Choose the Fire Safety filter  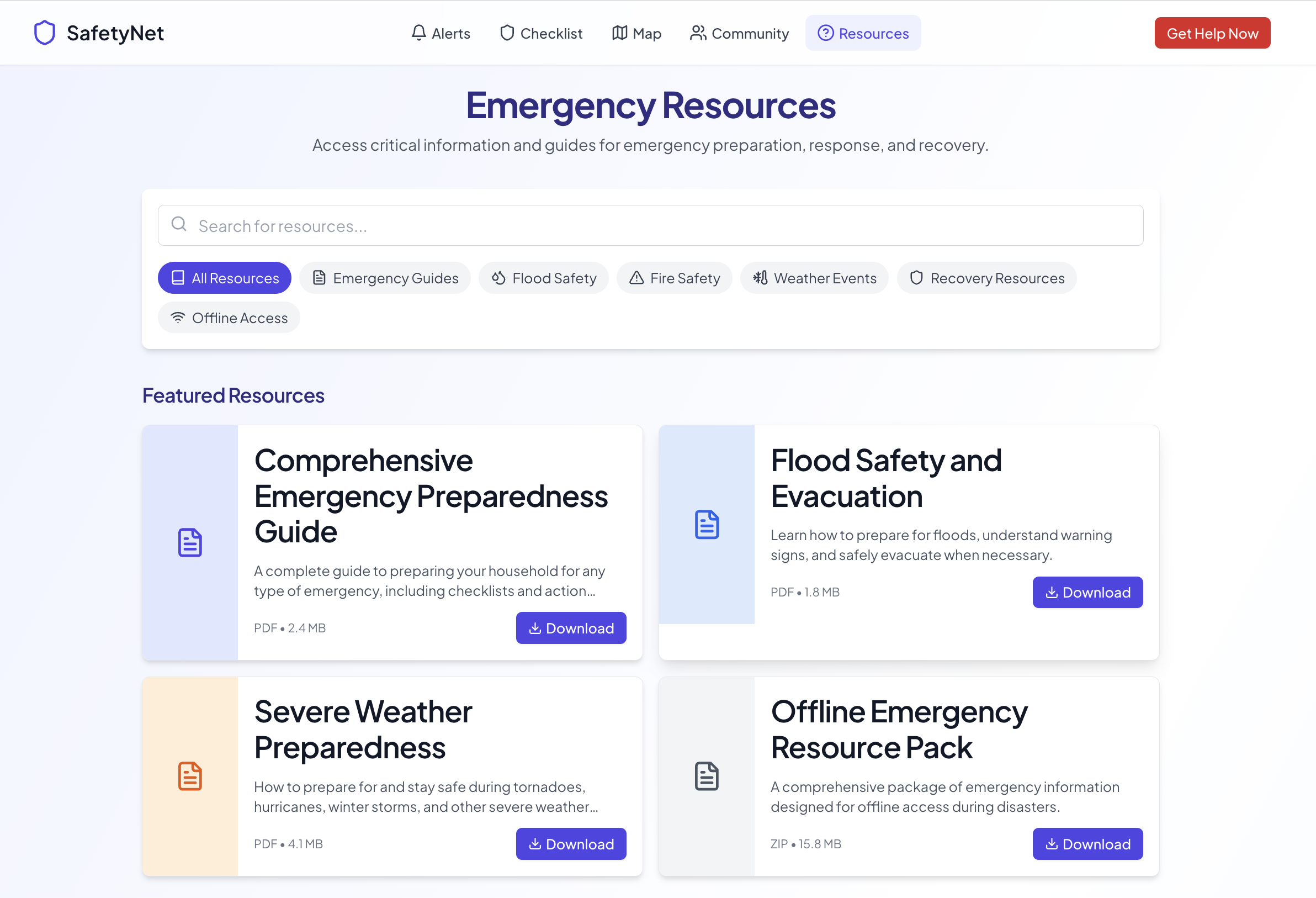tap(675, 278)
